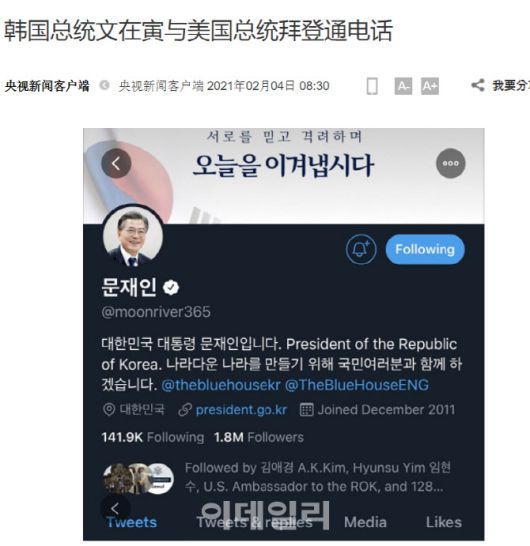Screen dimensions: 530x546
Task: Visit the president.go.kr website link
Action: pyautogui.click(x=241, y=410)
